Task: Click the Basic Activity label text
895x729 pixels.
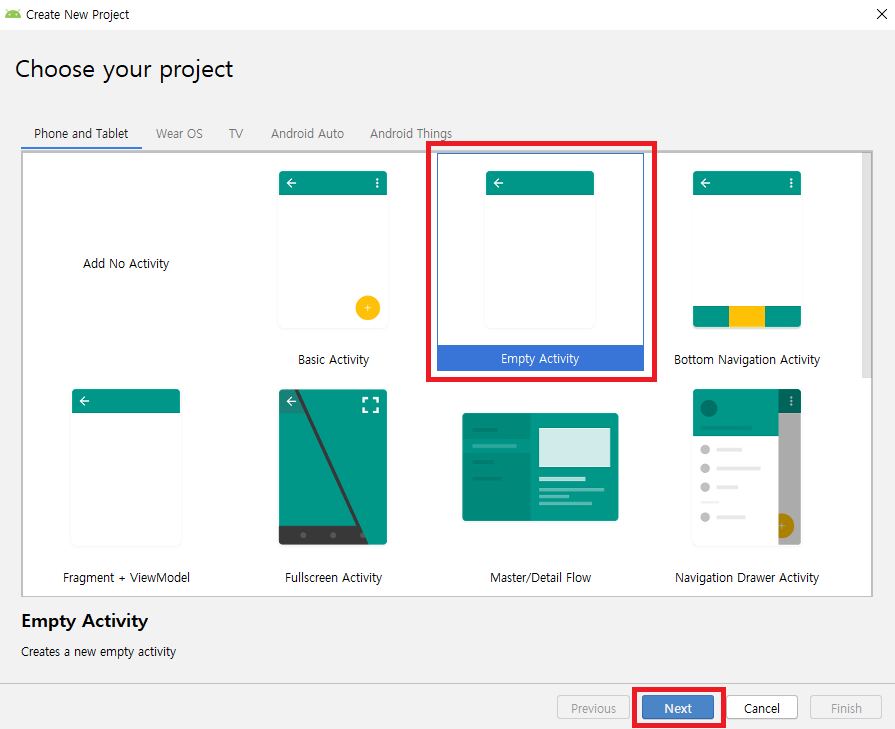Action: coord(333,360)
